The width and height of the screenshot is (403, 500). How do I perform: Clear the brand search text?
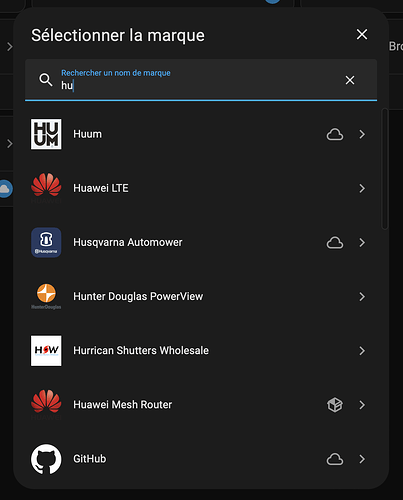350,80
